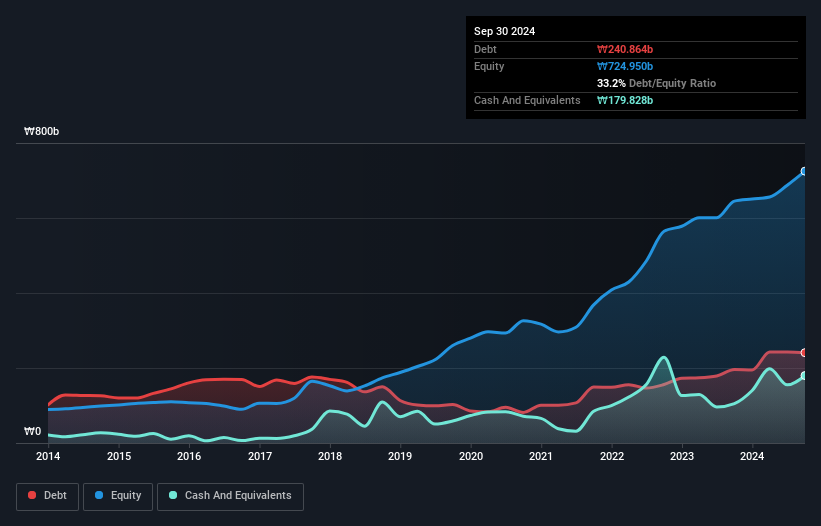Screen dimensions: 821x526
Task: Click the ₩724.950b equity value
Action: point(625,66)
